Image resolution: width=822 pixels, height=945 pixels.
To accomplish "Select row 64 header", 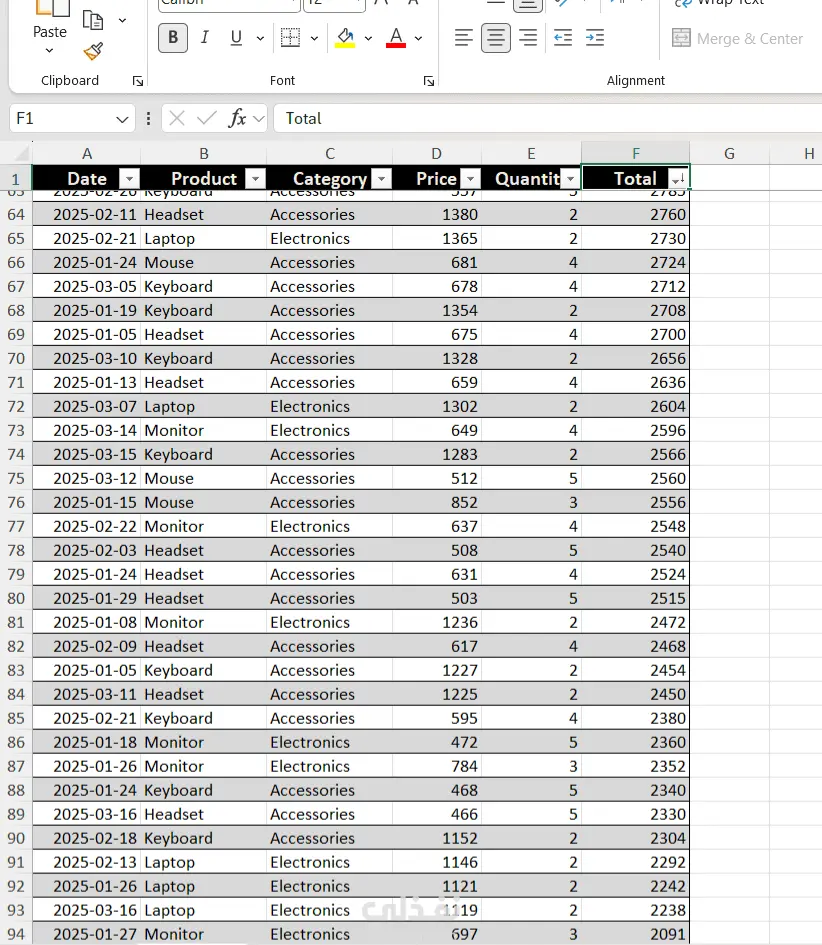I will pos(16,215).
